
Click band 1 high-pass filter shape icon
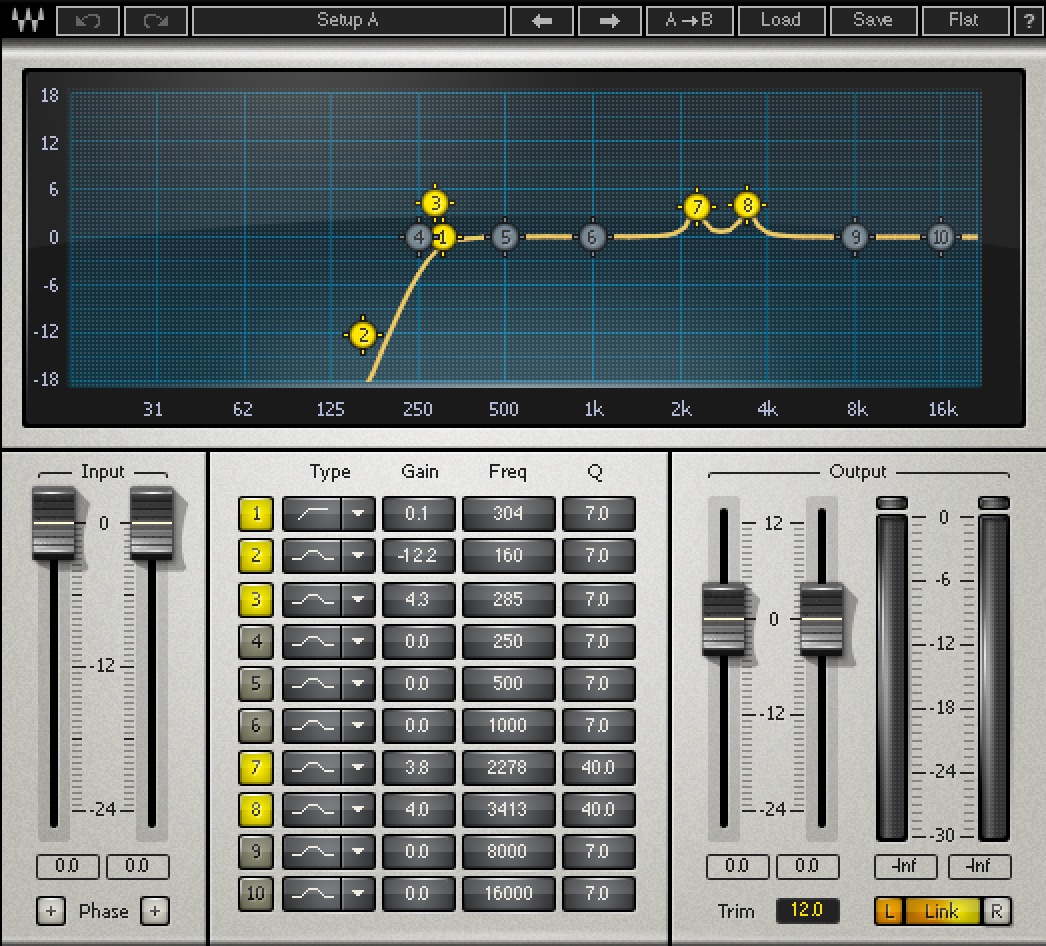[312, 514]
